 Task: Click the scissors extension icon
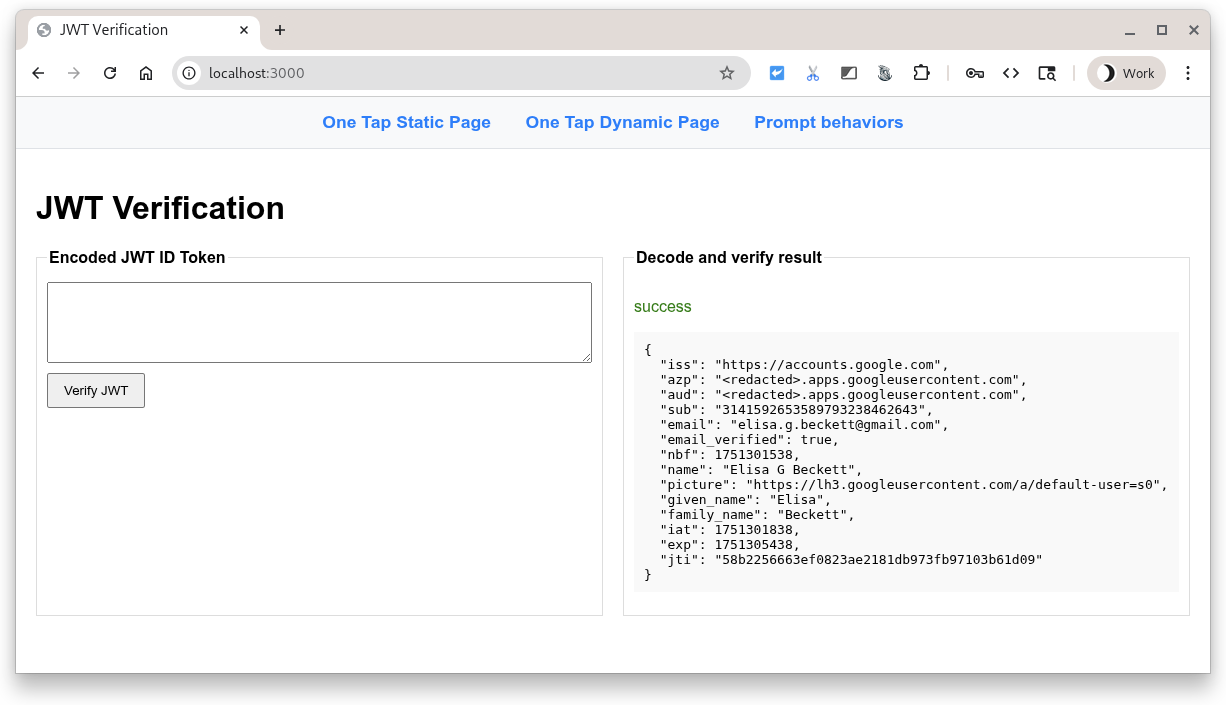click(813, 73)
